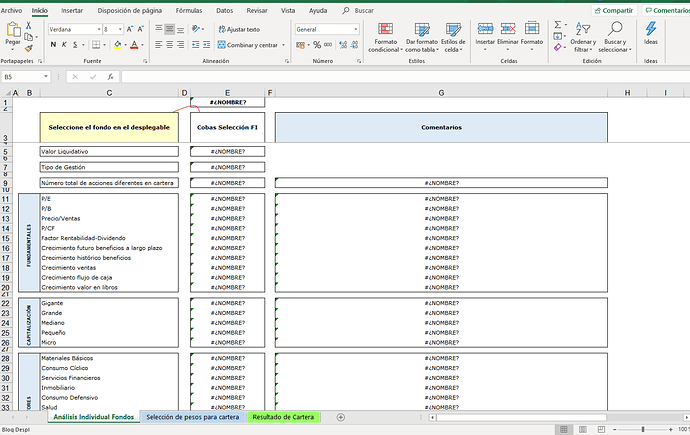Select the Format Painter brush icon
The height and width of the screenshot is (435, 690).
(29, 48)
